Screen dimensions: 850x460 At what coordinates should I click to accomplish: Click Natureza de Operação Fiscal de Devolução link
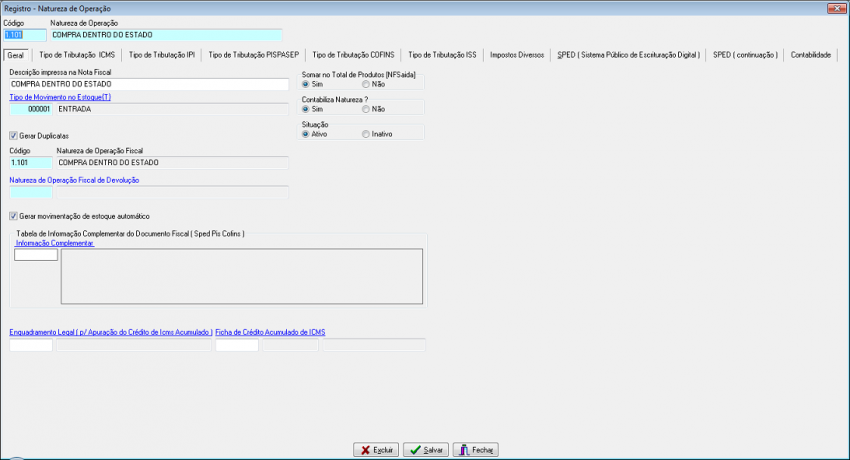(74, 180)
